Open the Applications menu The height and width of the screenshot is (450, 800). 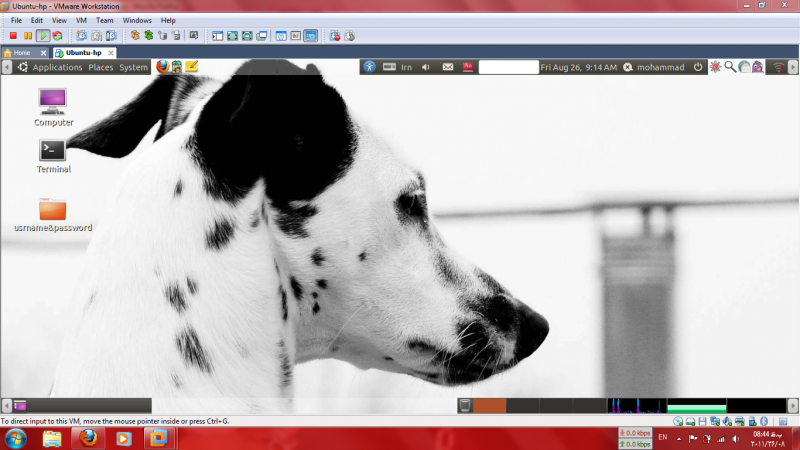pos(57,67)
